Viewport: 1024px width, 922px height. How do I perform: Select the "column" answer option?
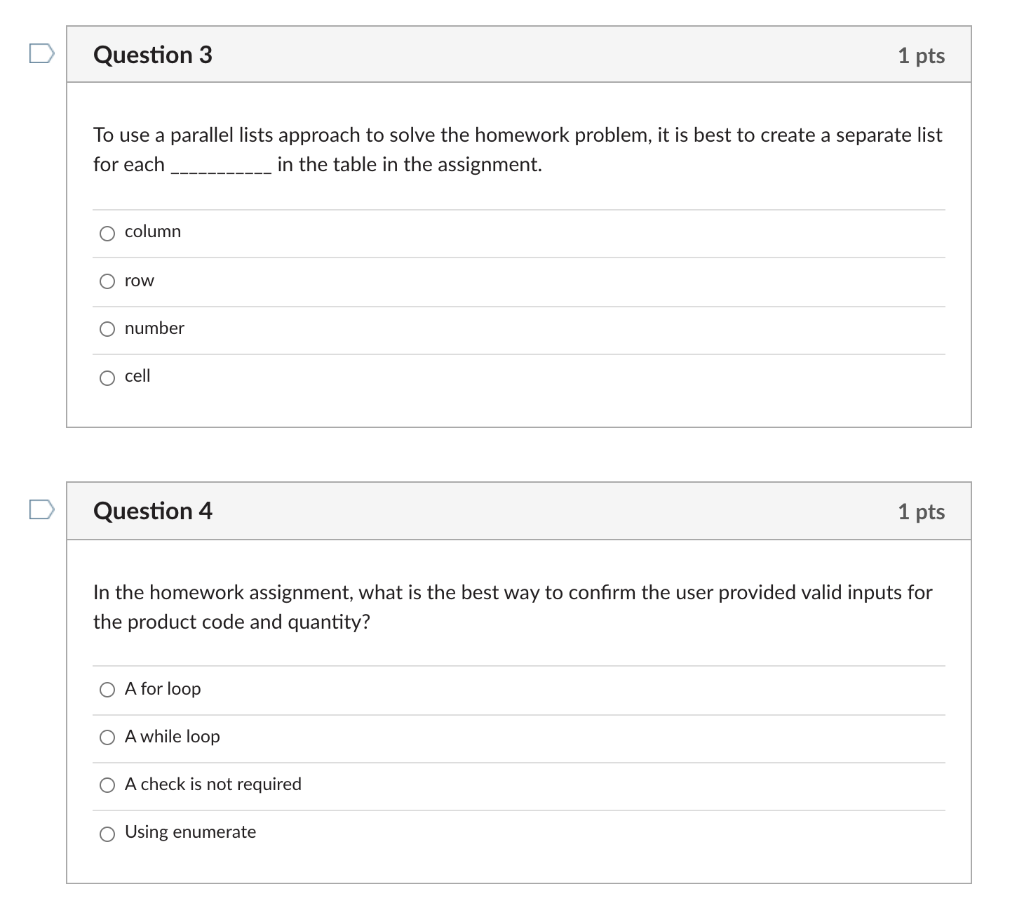pyautogui.click(x=107, y=232)
